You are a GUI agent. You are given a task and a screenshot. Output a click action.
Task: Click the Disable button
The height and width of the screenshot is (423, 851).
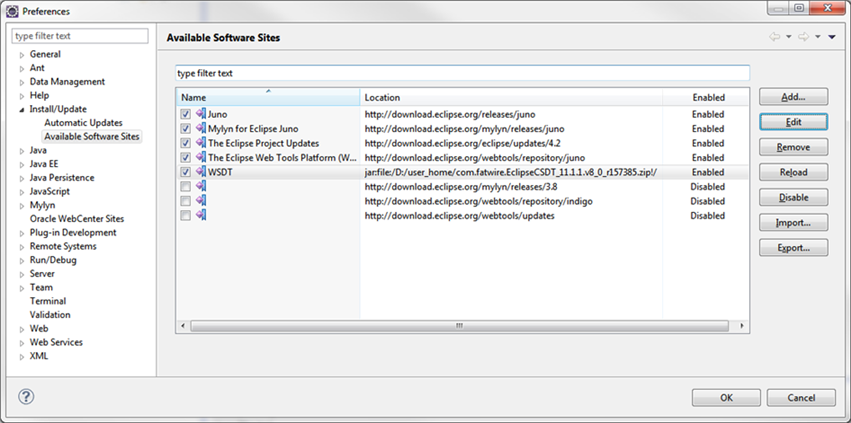793,197
